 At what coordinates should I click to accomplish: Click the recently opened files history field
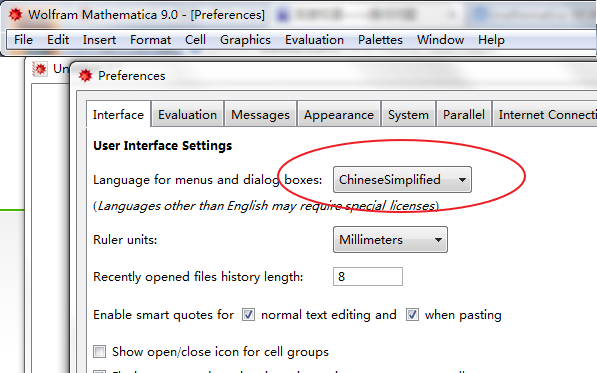click(368, 276)
